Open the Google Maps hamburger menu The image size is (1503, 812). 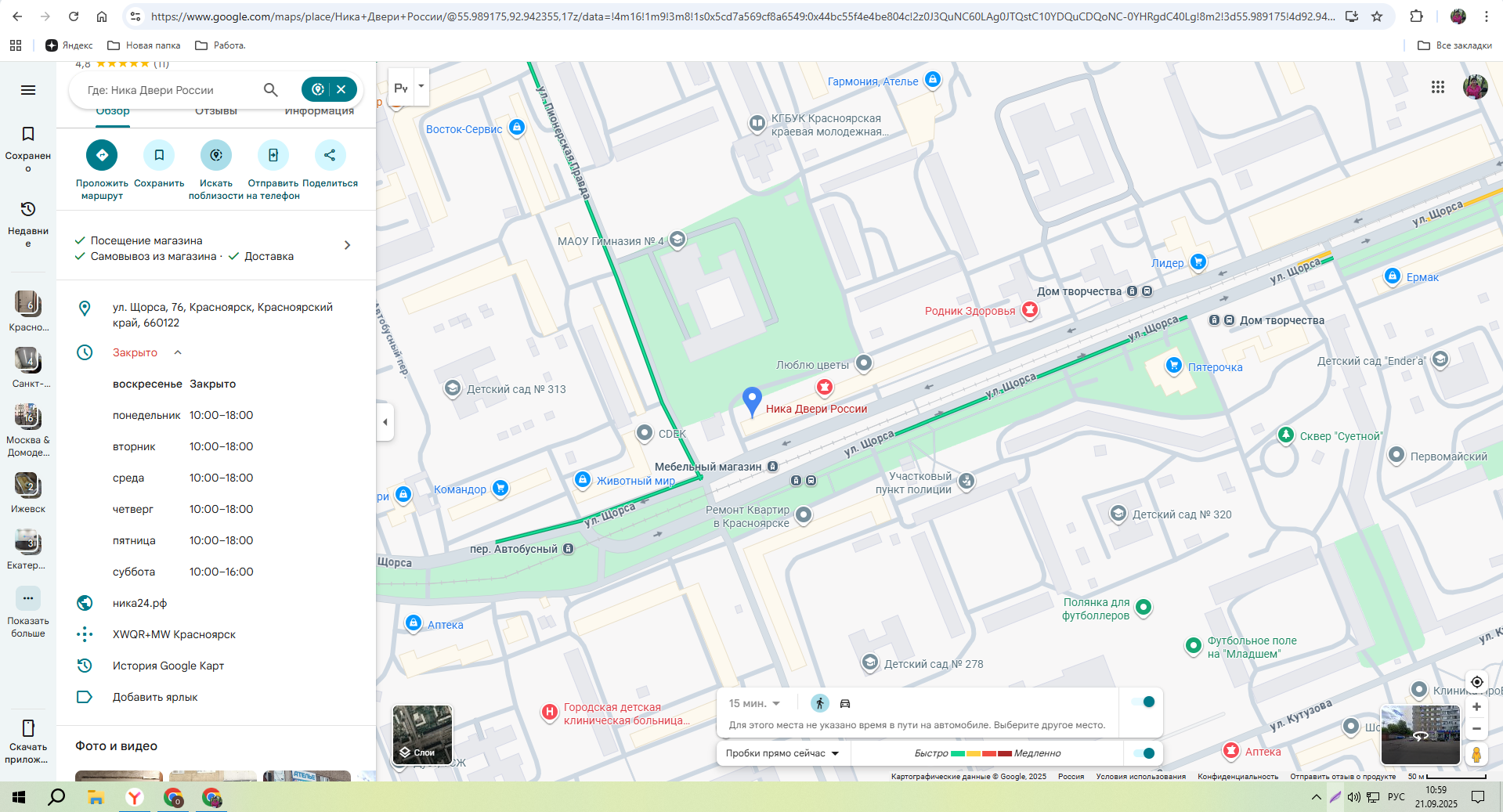click(x=28, y=90)
